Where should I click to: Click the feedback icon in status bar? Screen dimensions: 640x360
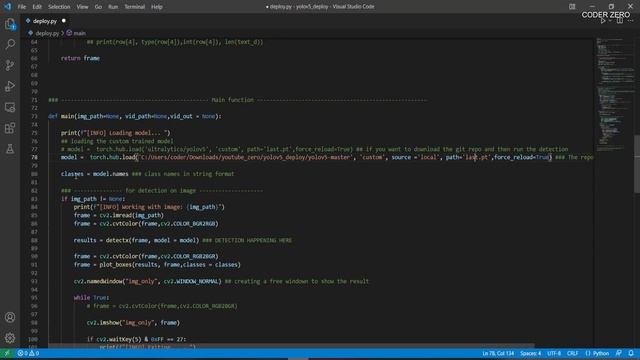[619, 353]
